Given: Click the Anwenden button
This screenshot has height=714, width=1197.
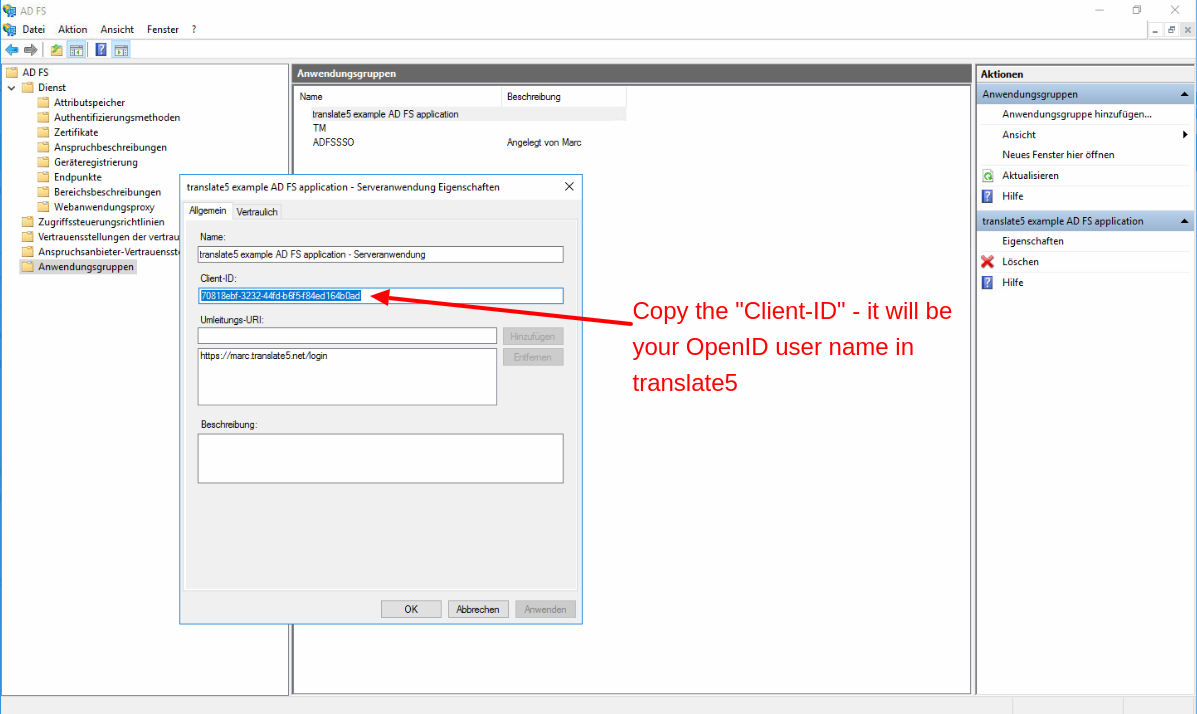Looking at the screenshot, I should click(x=545, y=609).
